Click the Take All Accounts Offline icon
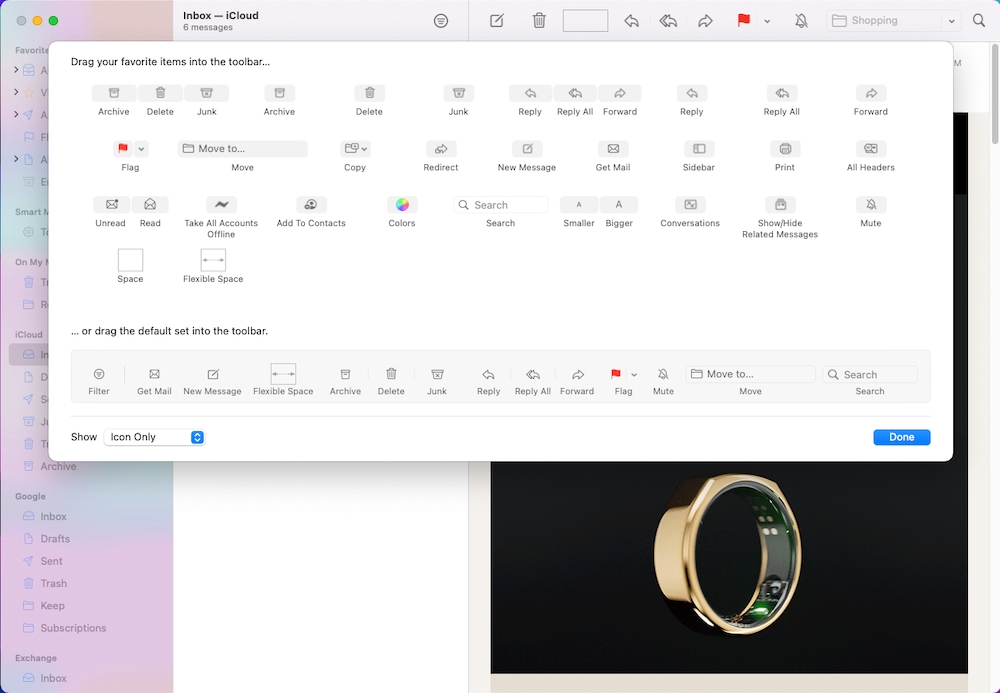 tap(220, 206)
